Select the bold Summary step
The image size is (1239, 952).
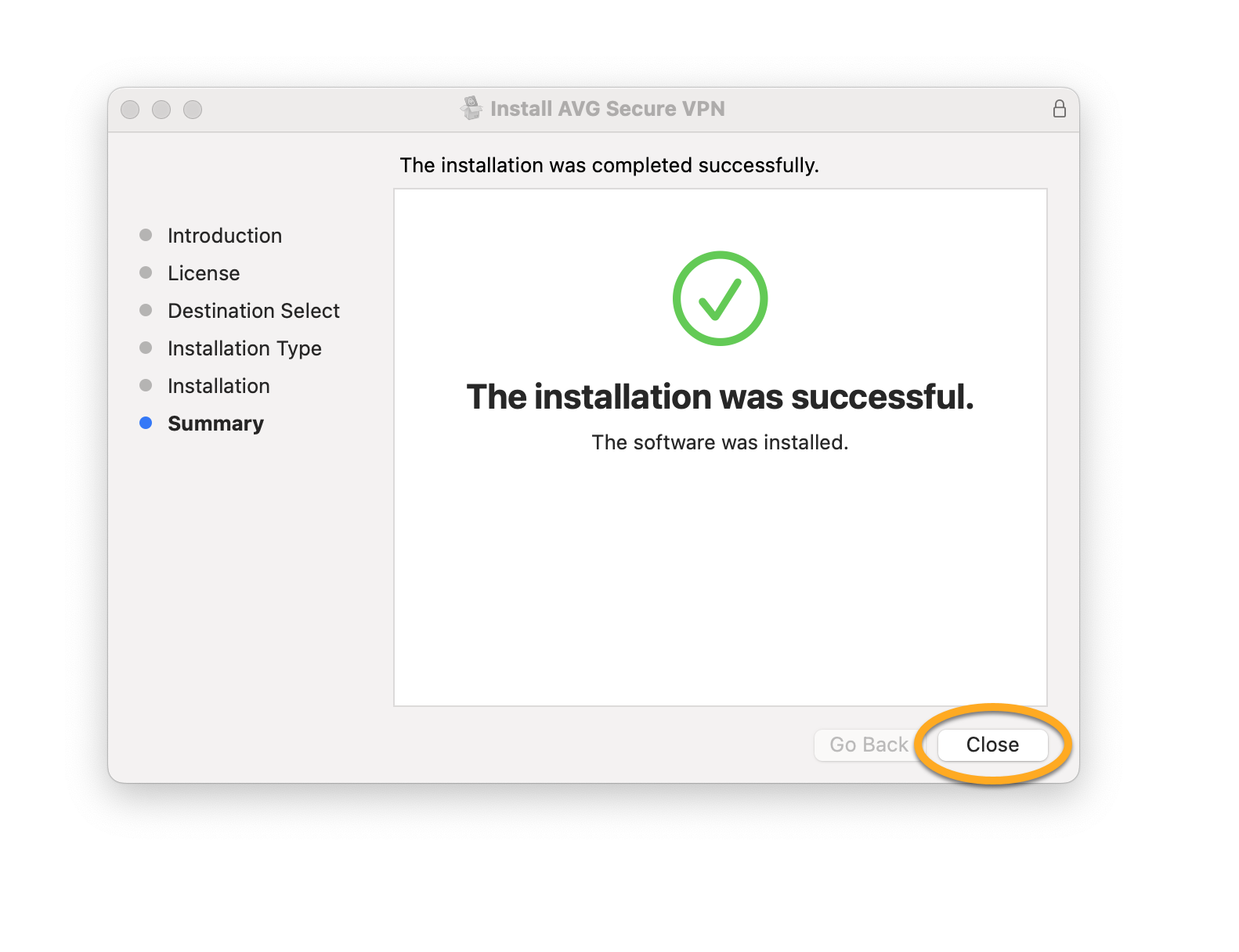[215, 424]
